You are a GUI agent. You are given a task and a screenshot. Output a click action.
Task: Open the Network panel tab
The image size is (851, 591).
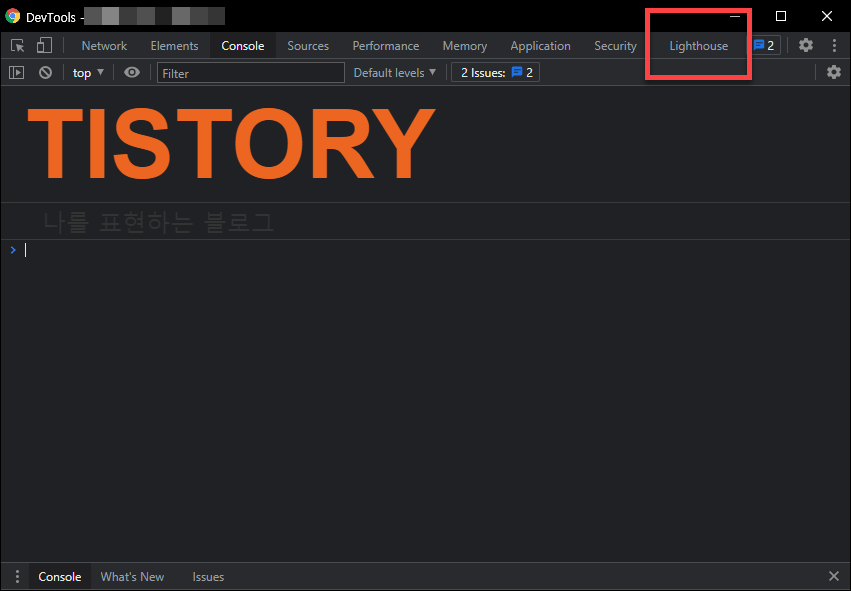[104, 46]
